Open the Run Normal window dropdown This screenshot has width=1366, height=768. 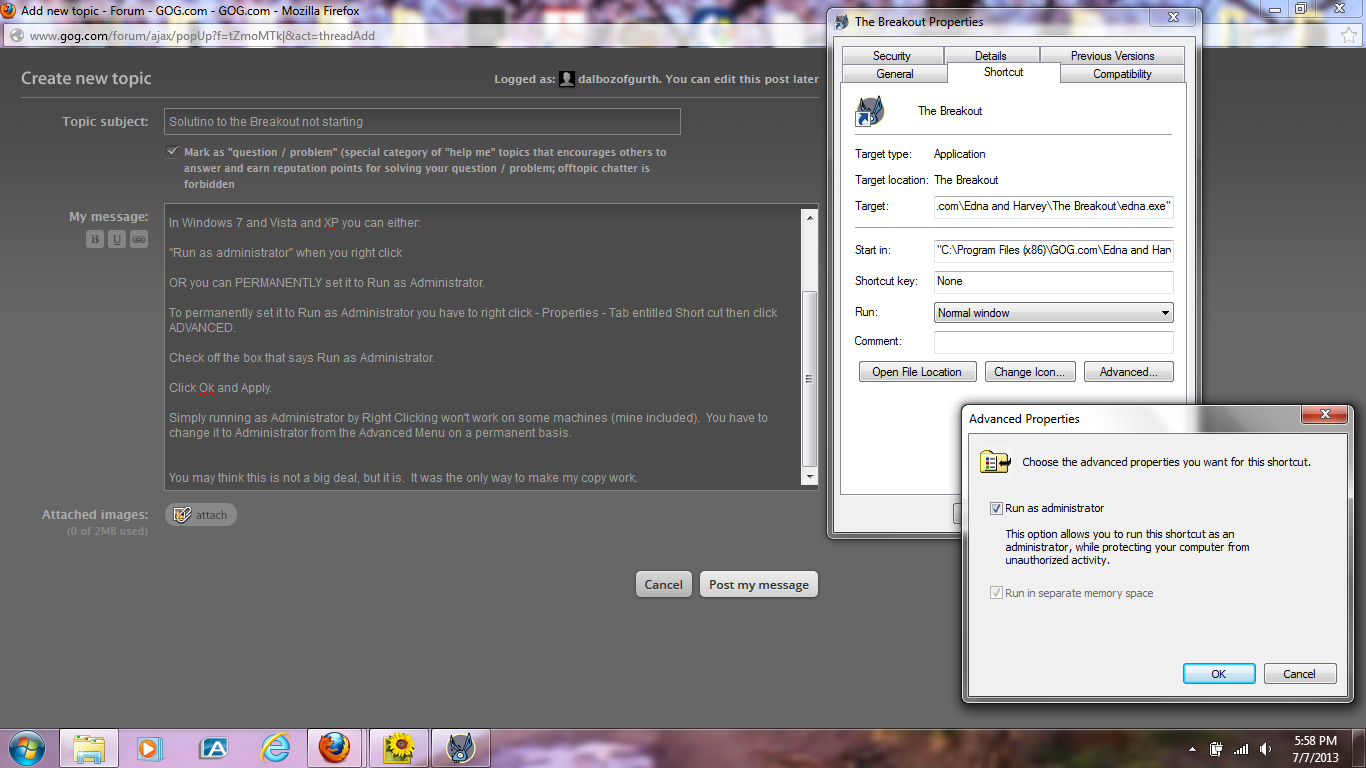coord(1053,313)
